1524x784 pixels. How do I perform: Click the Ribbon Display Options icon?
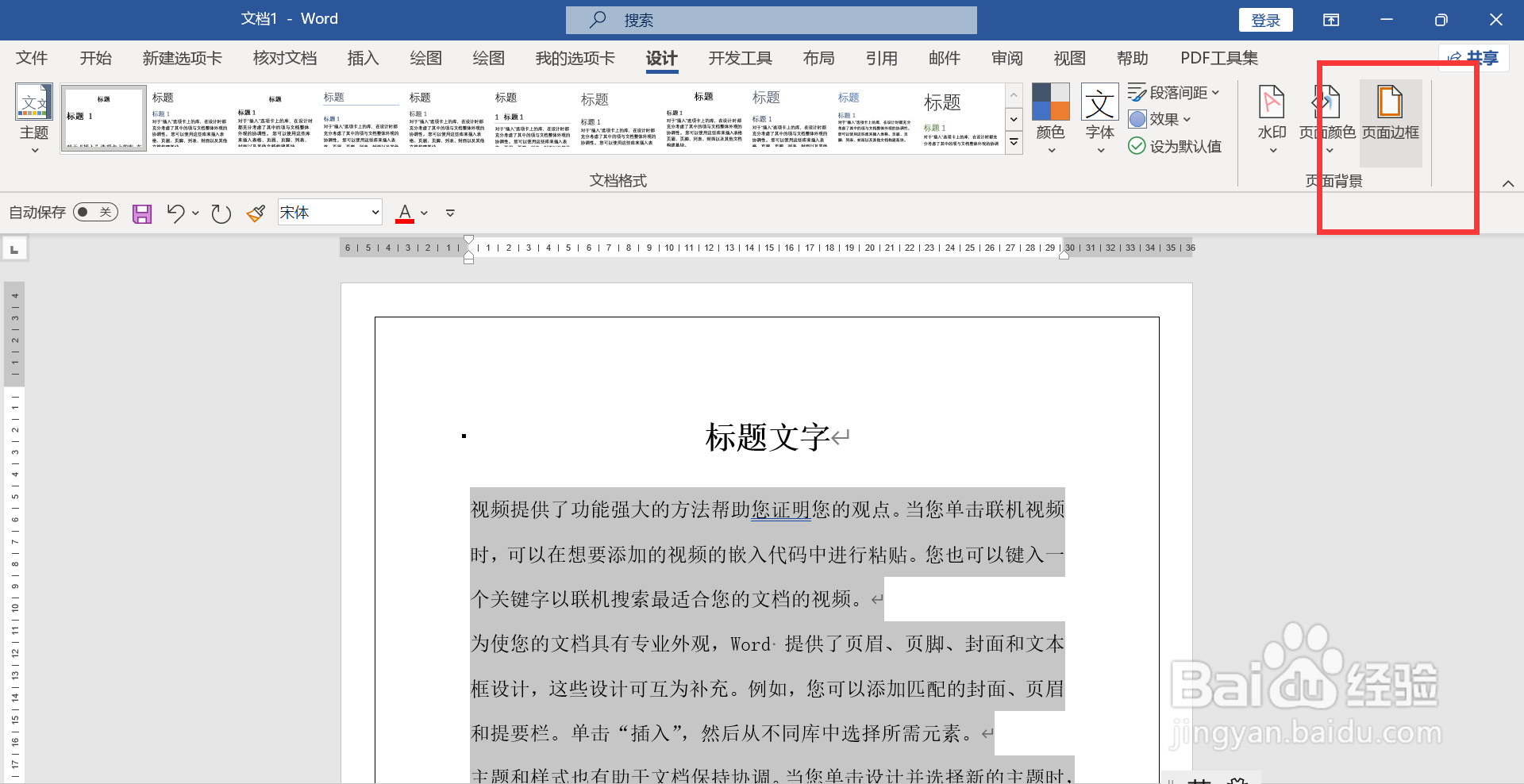[1331, 20]
